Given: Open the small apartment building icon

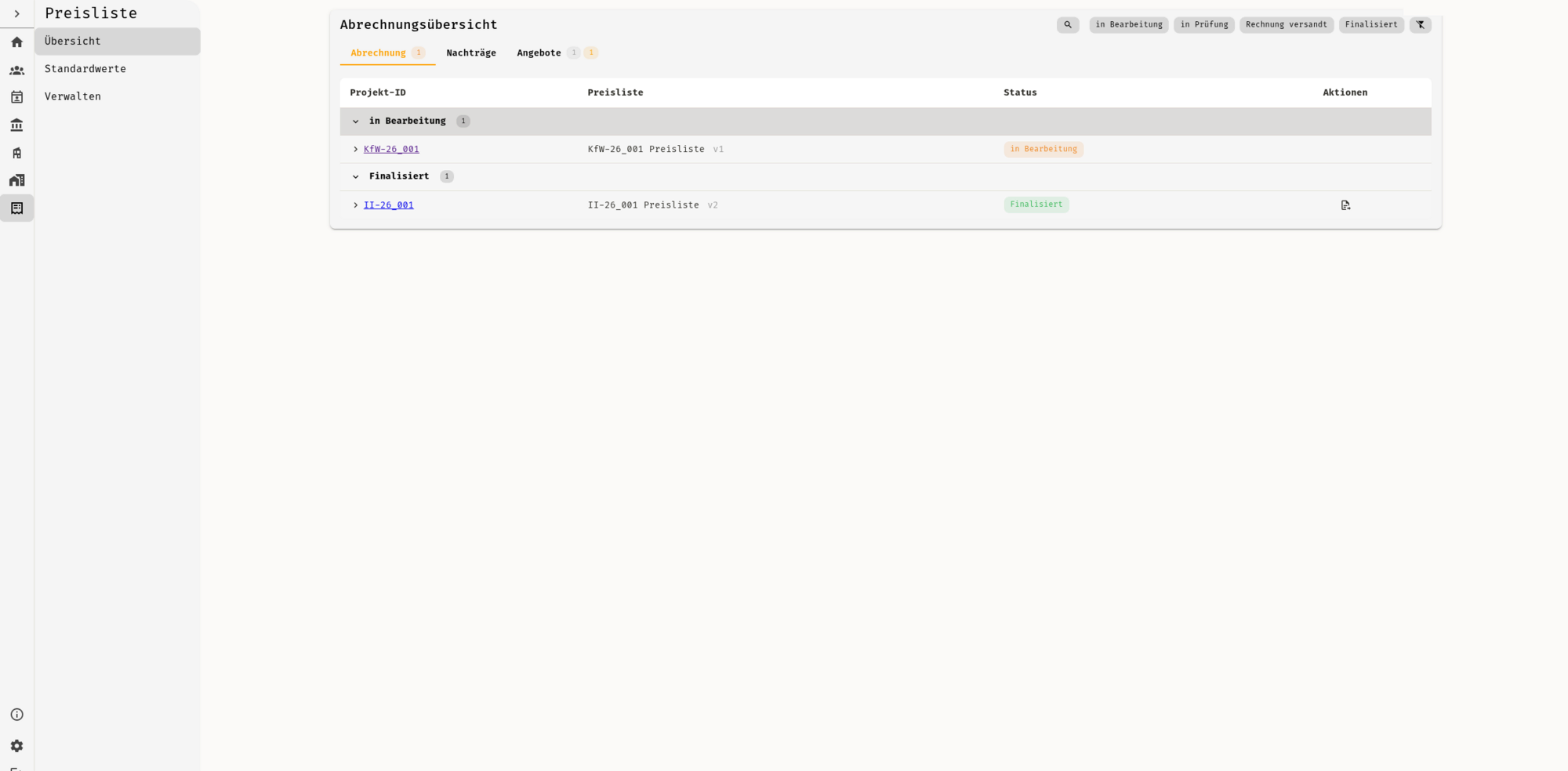Looking at the screenshot, I should 16,153.
